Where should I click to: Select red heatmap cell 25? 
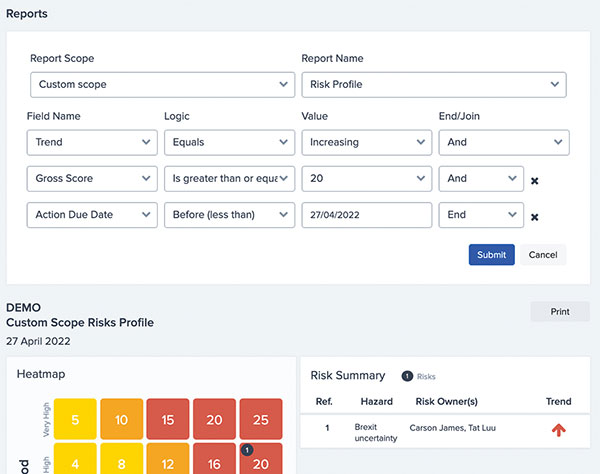point(261,419)
